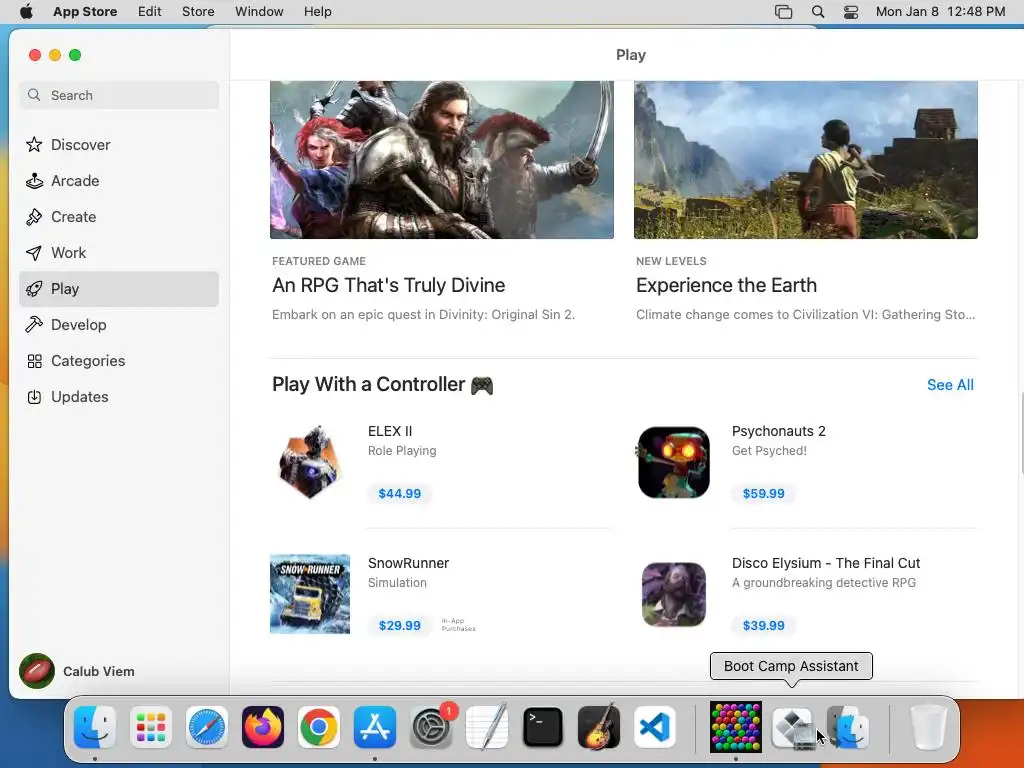Image resolution: width=1024 pixels, height=768 pixels.
Task: Click the date and time in menu bar
Action: click(940, 12)
